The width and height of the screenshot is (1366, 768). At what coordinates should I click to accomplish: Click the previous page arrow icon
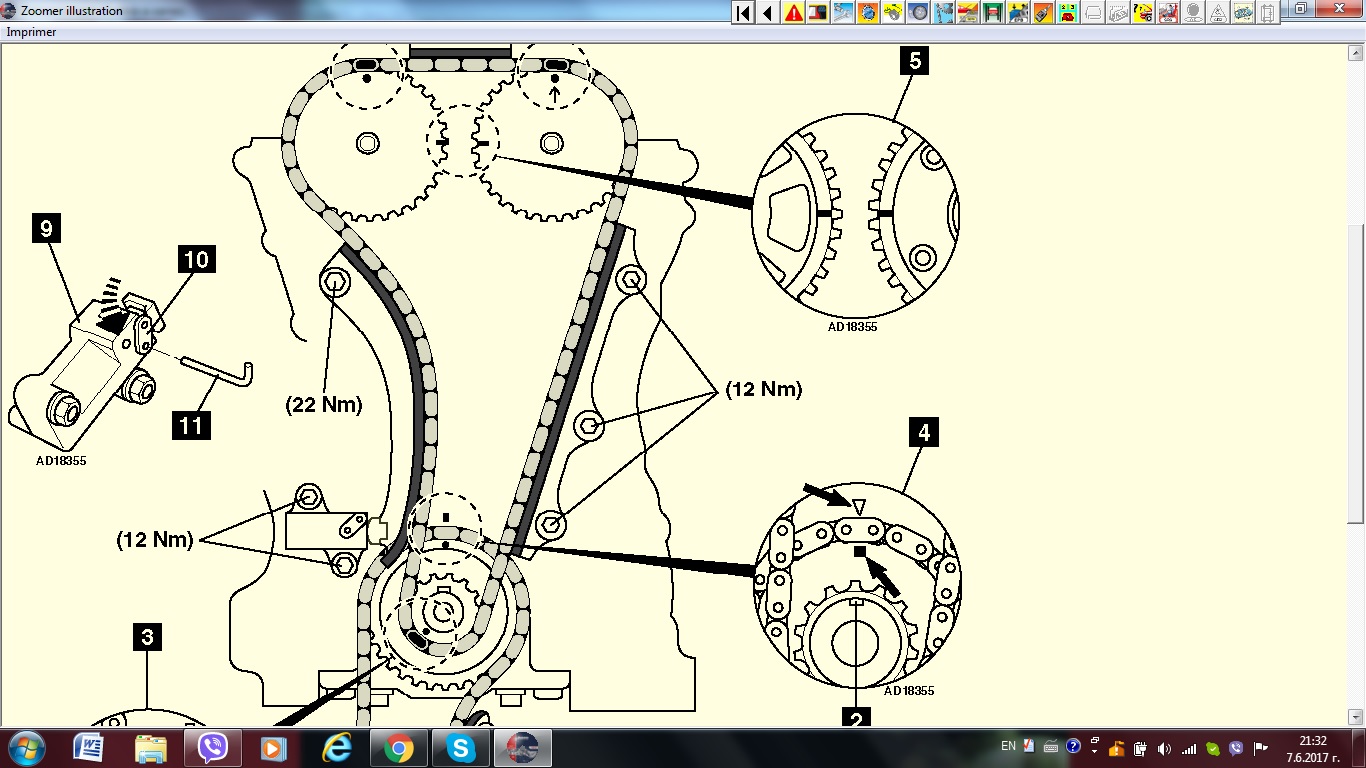[768, 13]
